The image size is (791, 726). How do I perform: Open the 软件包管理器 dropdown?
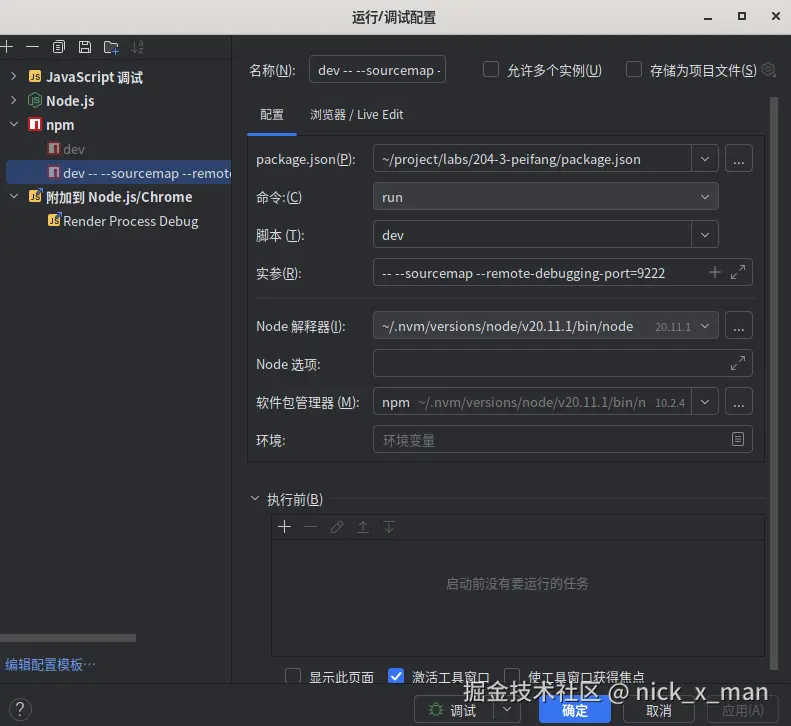click(x=705, y=402)
